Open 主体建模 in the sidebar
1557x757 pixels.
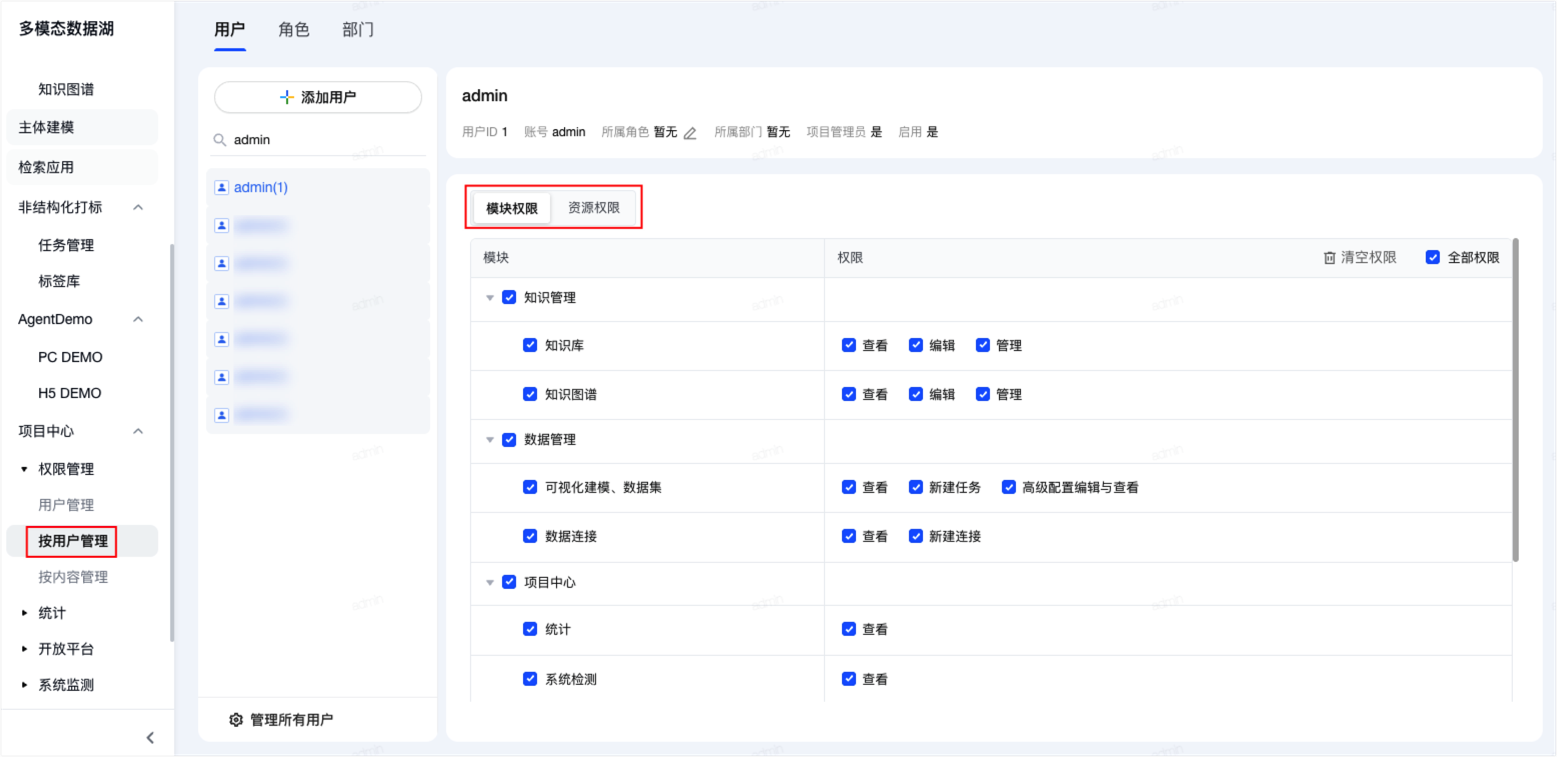pyautogui.click(x=82, y=127)
